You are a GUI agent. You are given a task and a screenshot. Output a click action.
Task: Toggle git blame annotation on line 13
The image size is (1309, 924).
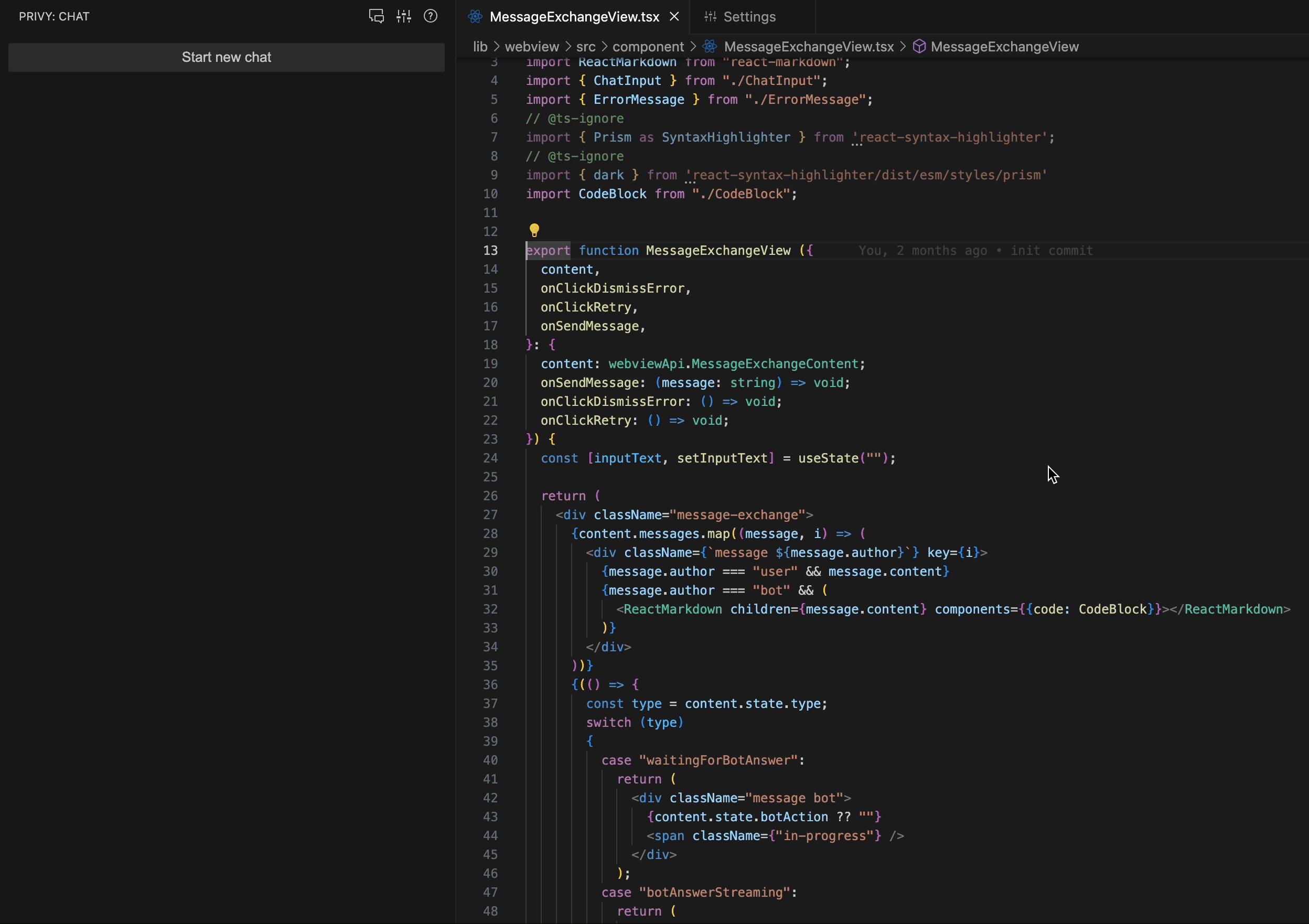pyautogui.click(x=975, y=250)
